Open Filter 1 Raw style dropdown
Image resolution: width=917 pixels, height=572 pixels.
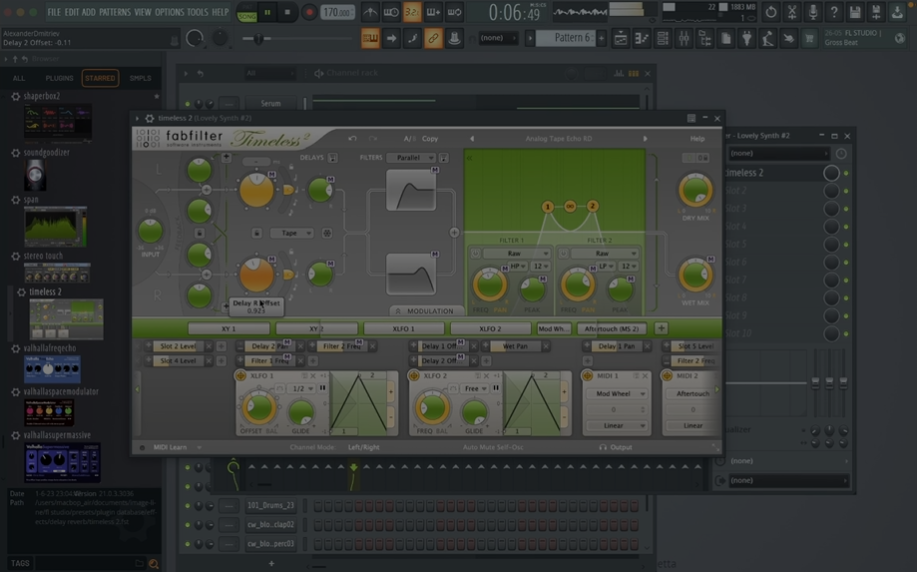click(x=518, y=253)
